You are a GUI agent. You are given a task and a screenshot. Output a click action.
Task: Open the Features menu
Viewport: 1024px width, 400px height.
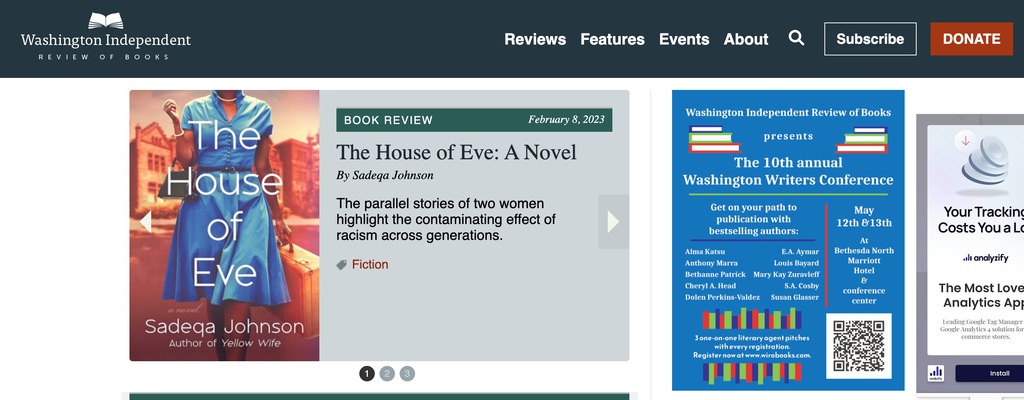click(x=613, y=39)
